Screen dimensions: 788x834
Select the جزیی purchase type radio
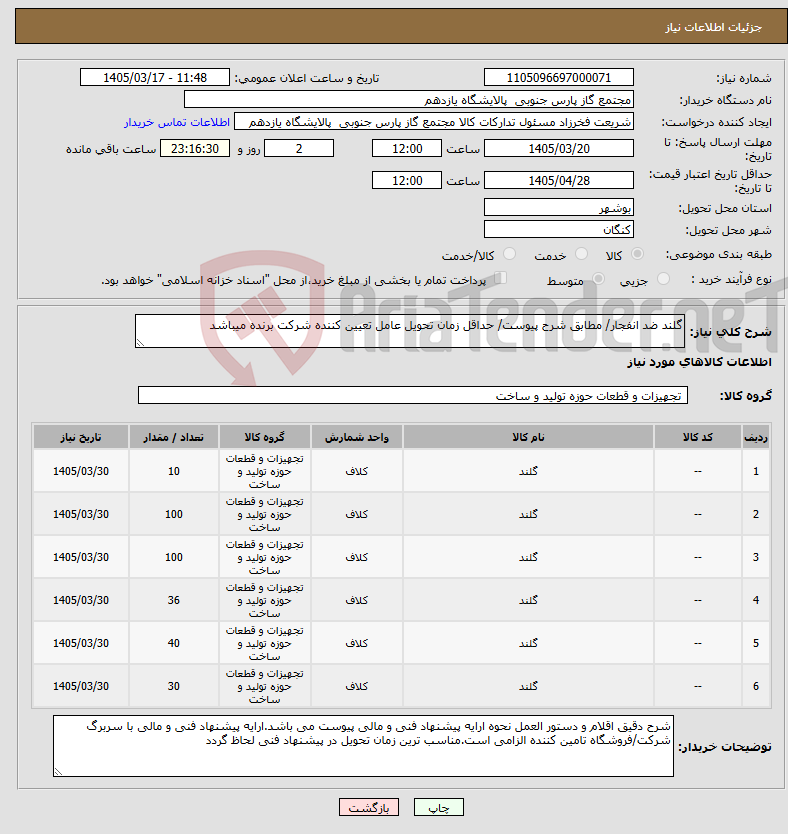(x=663, y=279)
